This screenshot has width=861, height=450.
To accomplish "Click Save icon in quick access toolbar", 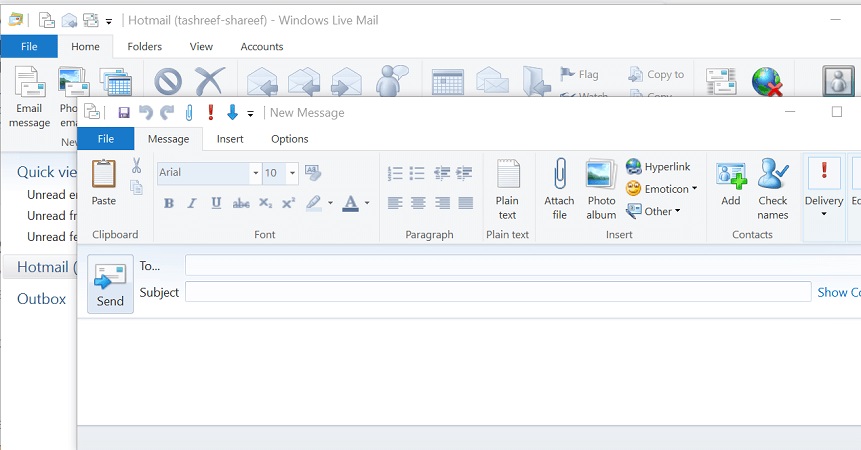I will coord(124,112).
